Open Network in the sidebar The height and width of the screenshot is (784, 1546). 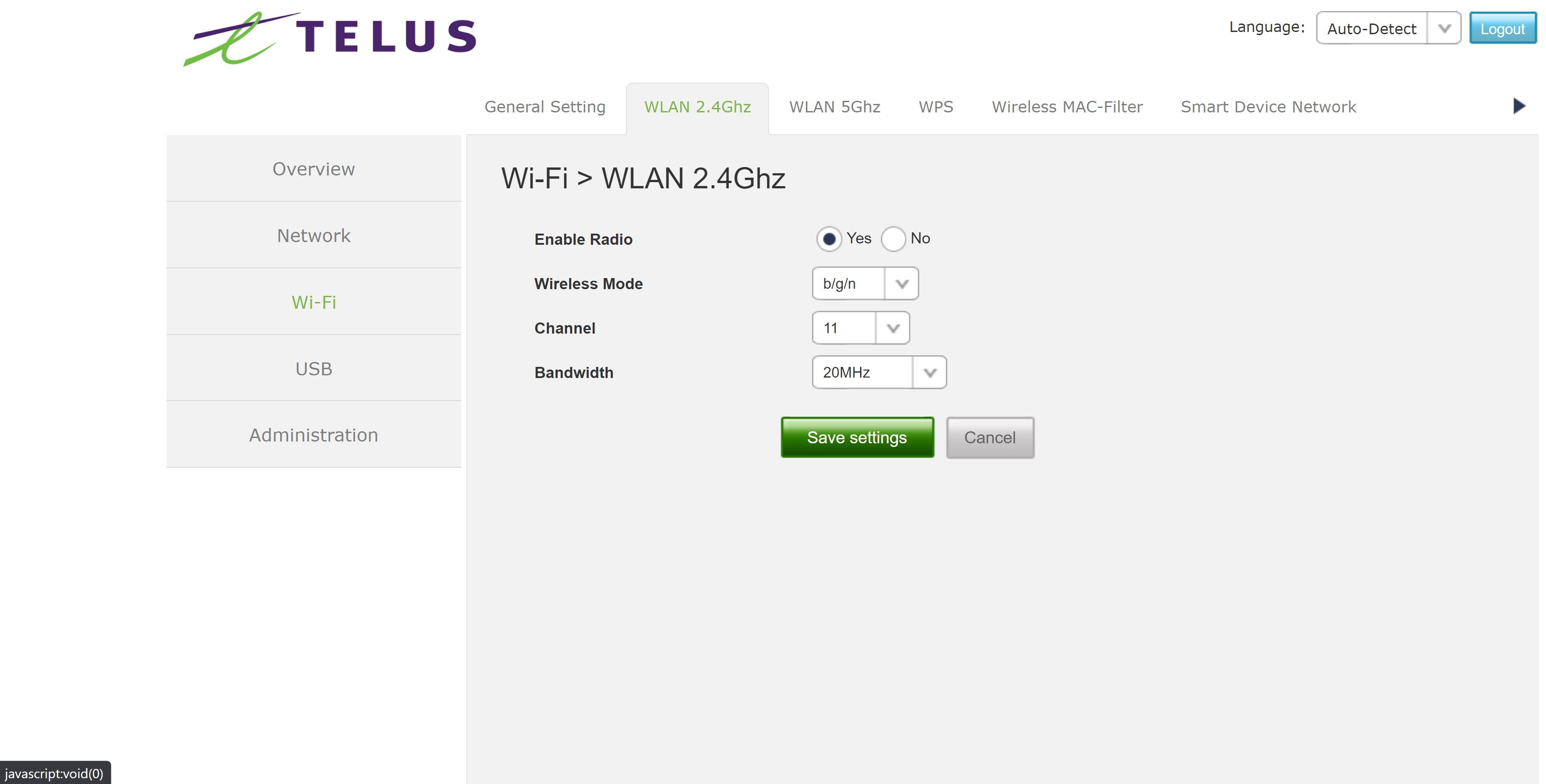coord(313,235)
